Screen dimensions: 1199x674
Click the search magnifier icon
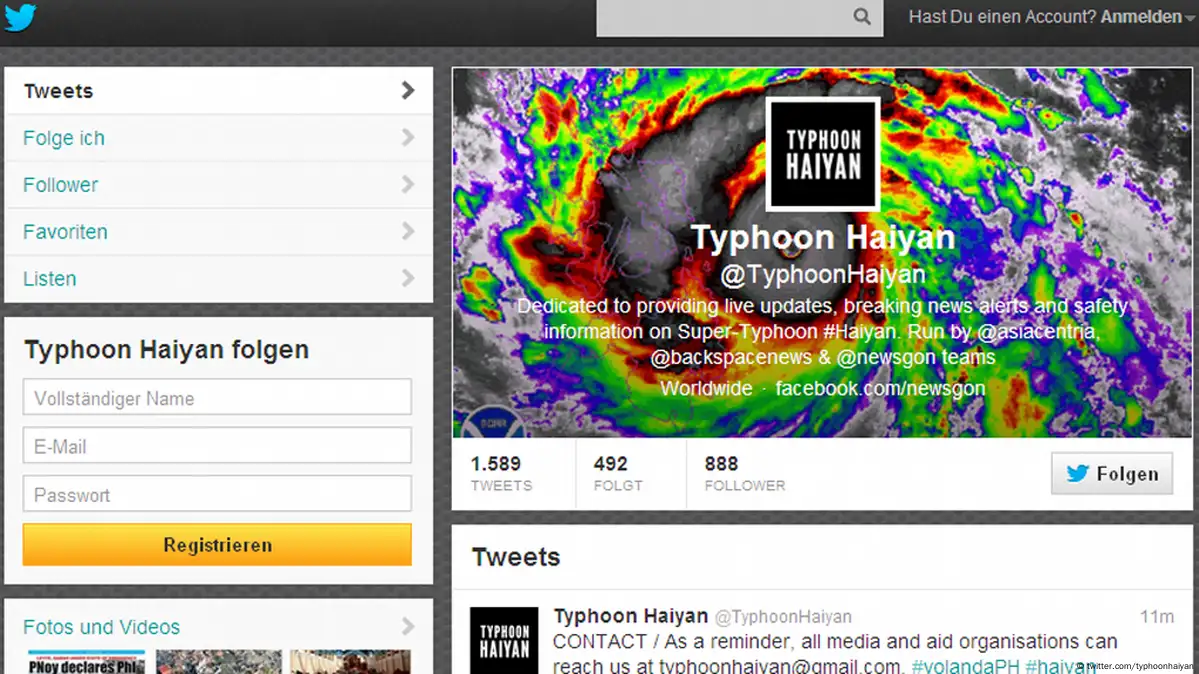[862, 17]
